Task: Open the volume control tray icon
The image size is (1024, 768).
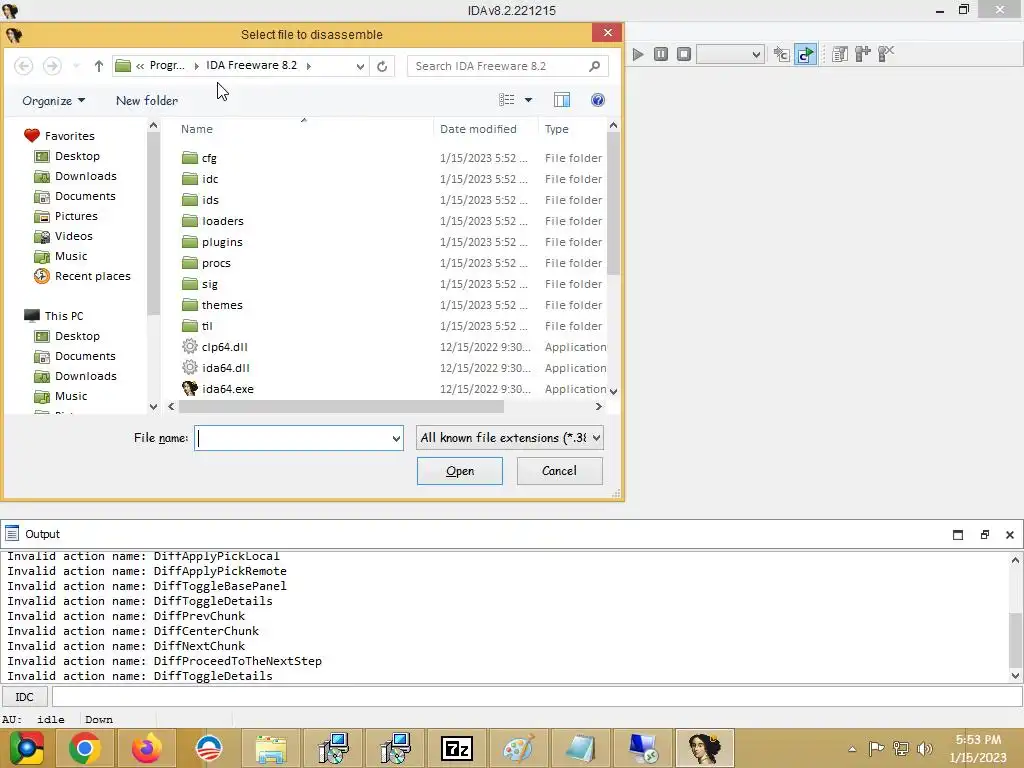Action: click(x=925, y=749)
